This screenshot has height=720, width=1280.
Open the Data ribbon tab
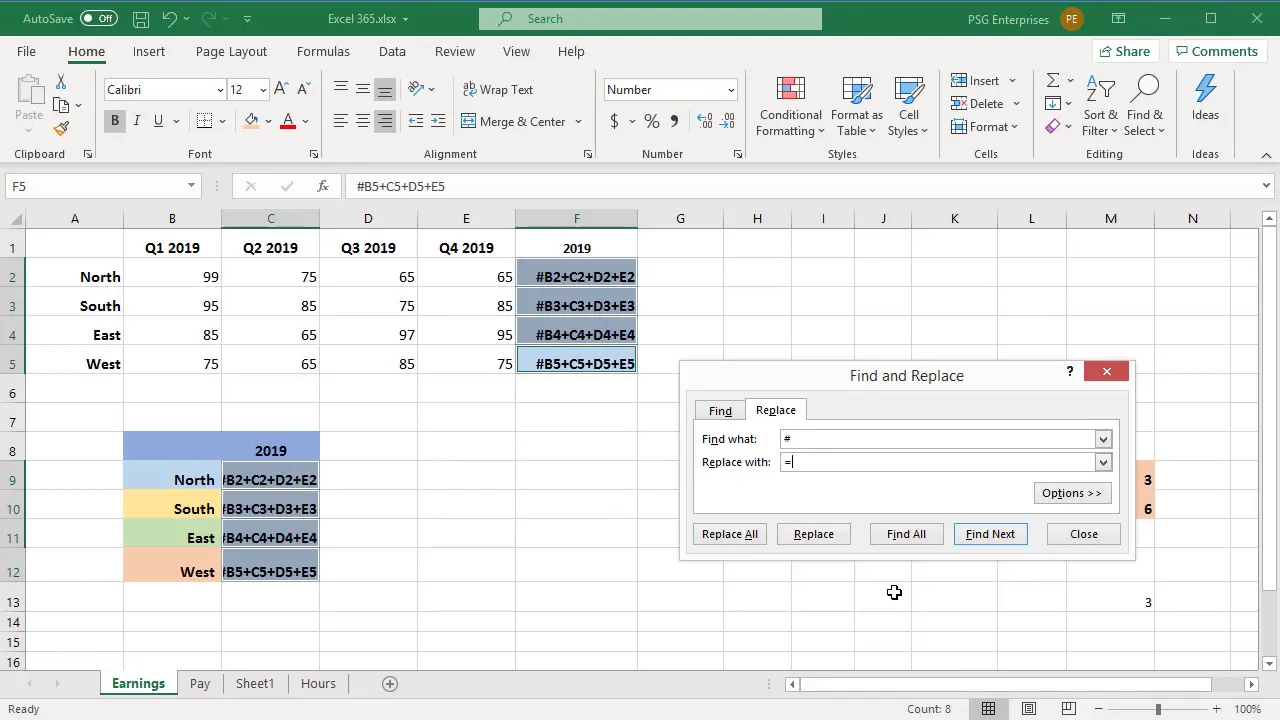pos(392,51)
